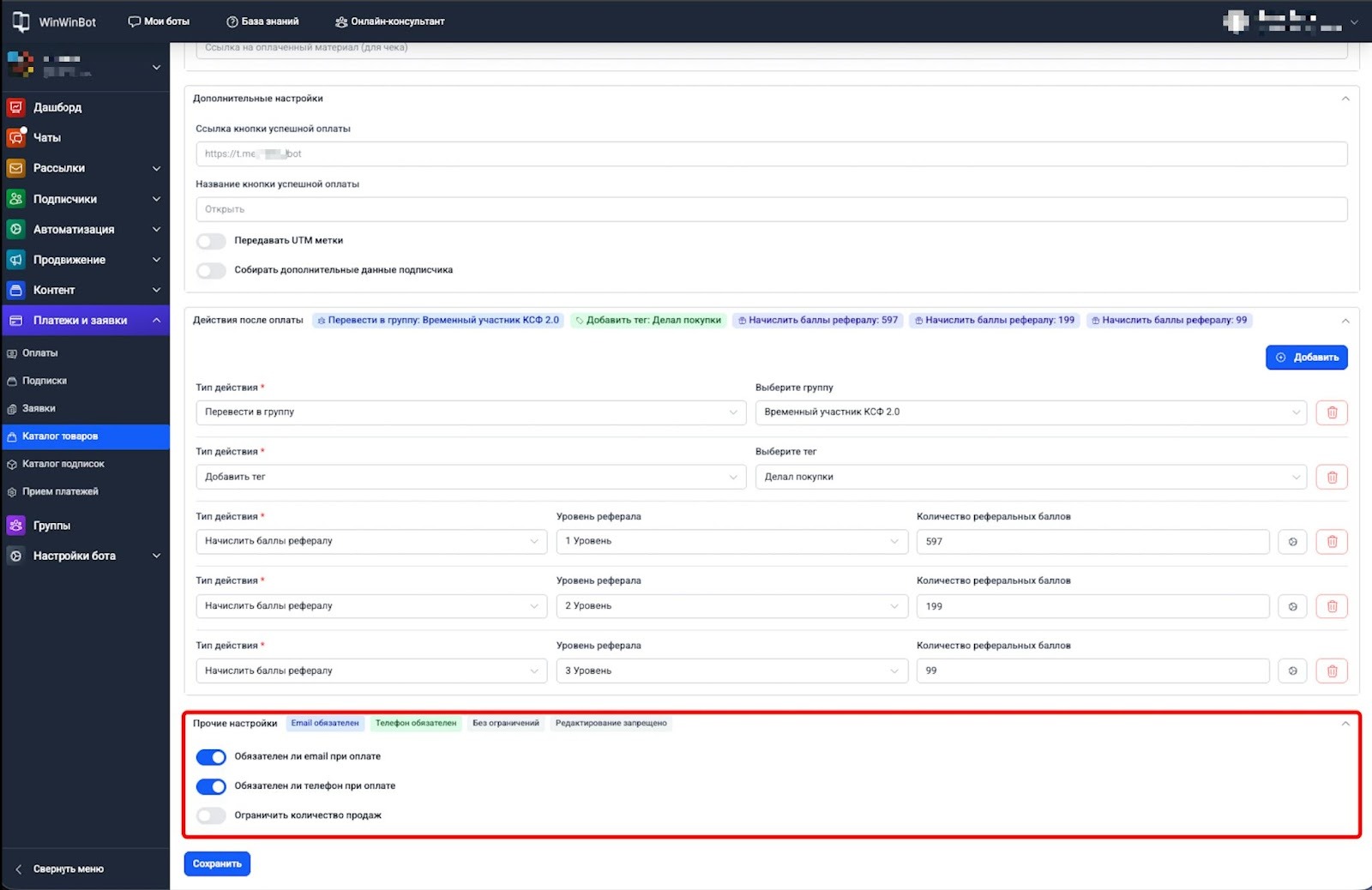Delete the 'Перевести в группу' action row
Image resolution: width=1372 pixels, height=890 pixels.
pos(1332,412)
